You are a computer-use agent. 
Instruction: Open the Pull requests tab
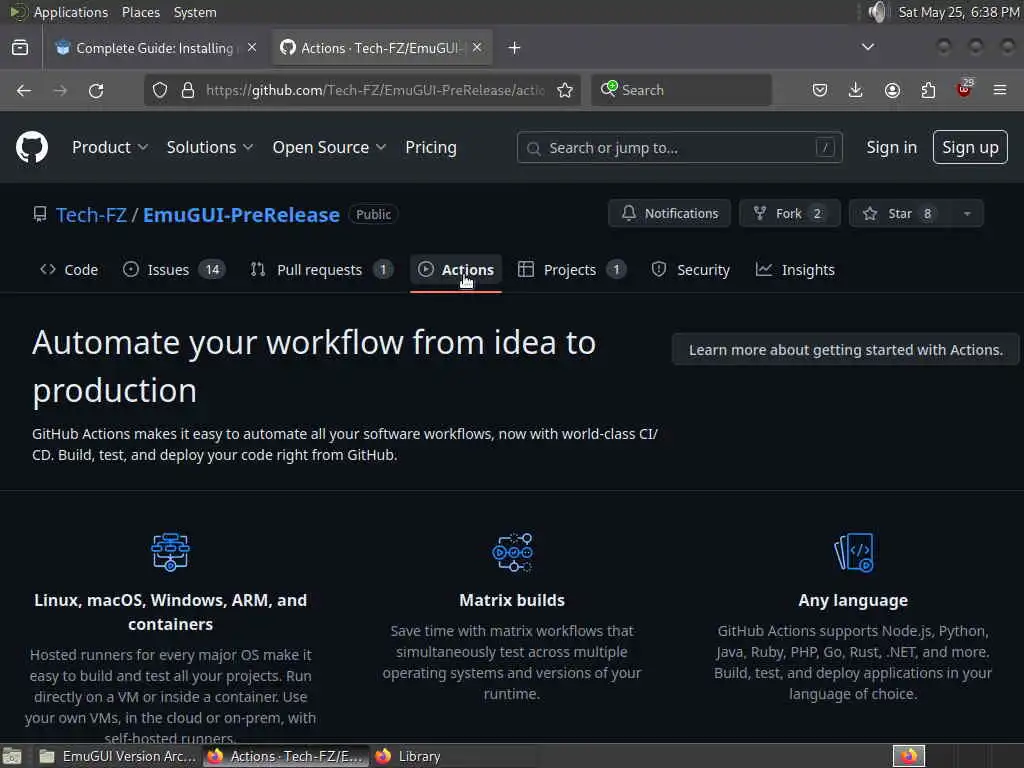321,270
